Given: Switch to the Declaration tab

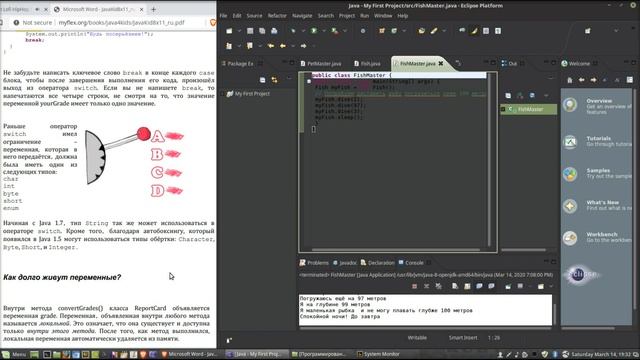Looking at the screenshot, I should pyautogui.click(x=378, y=263).
